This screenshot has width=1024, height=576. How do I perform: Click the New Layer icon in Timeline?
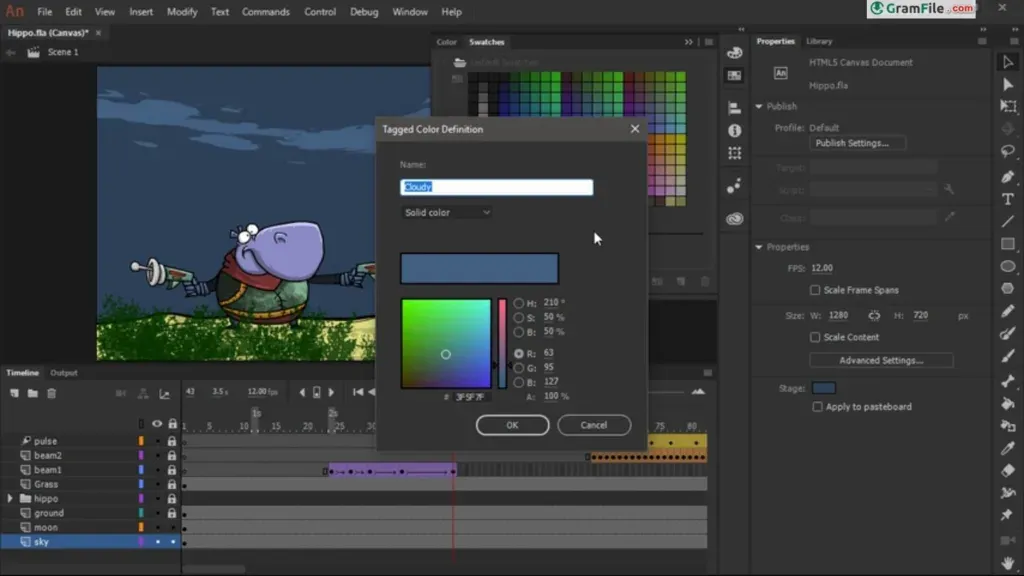[x=14, y=393]
